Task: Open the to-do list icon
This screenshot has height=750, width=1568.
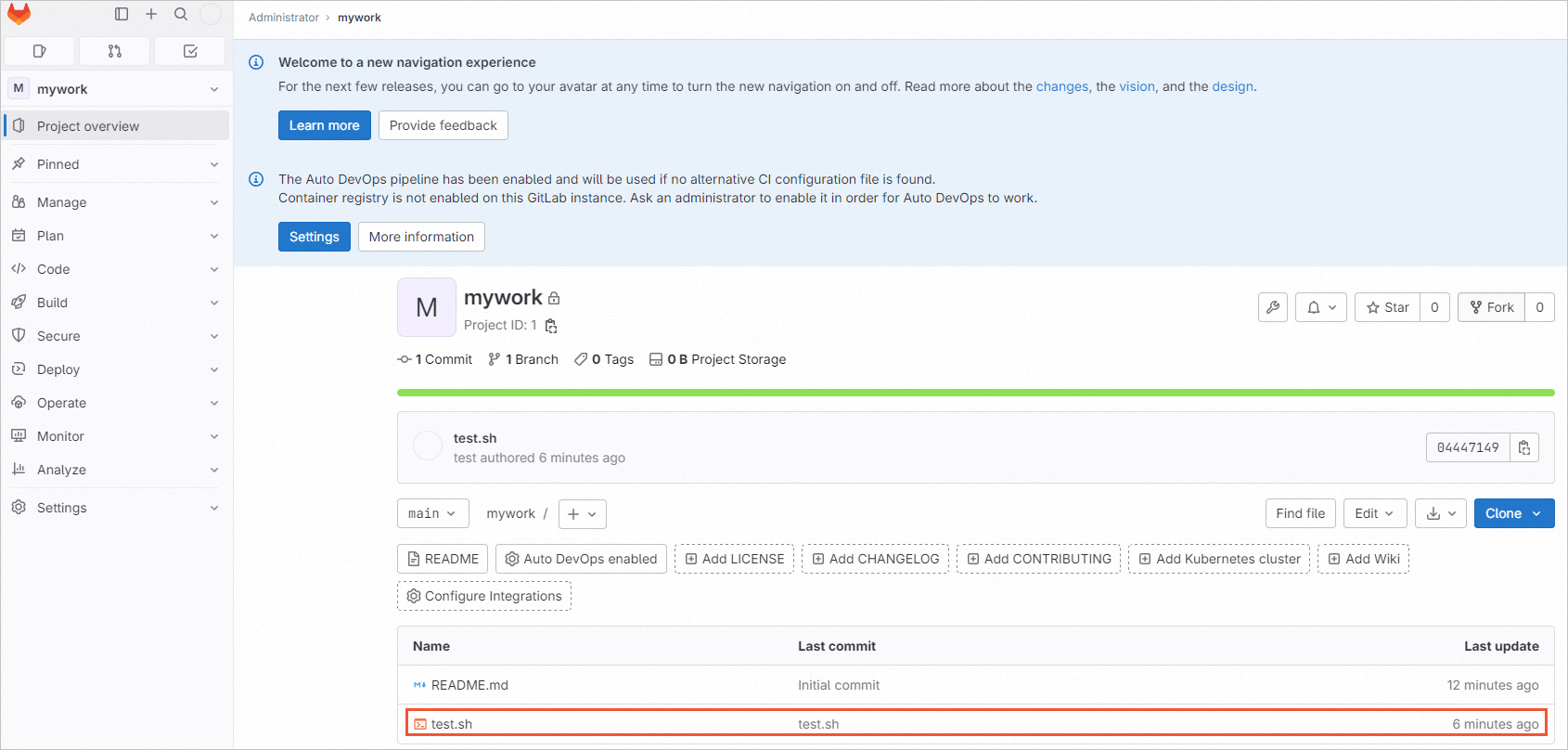Action: pyautogui.click(x=190, y=51)
